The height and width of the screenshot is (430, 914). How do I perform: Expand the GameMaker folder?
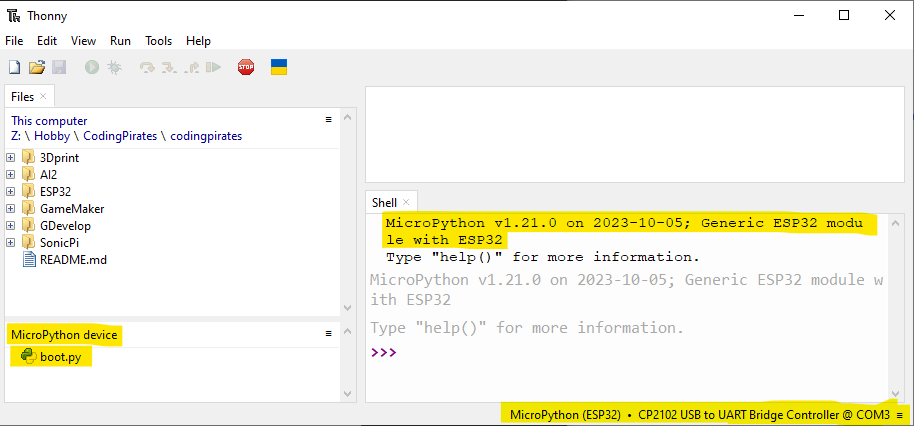click(11, 209)
